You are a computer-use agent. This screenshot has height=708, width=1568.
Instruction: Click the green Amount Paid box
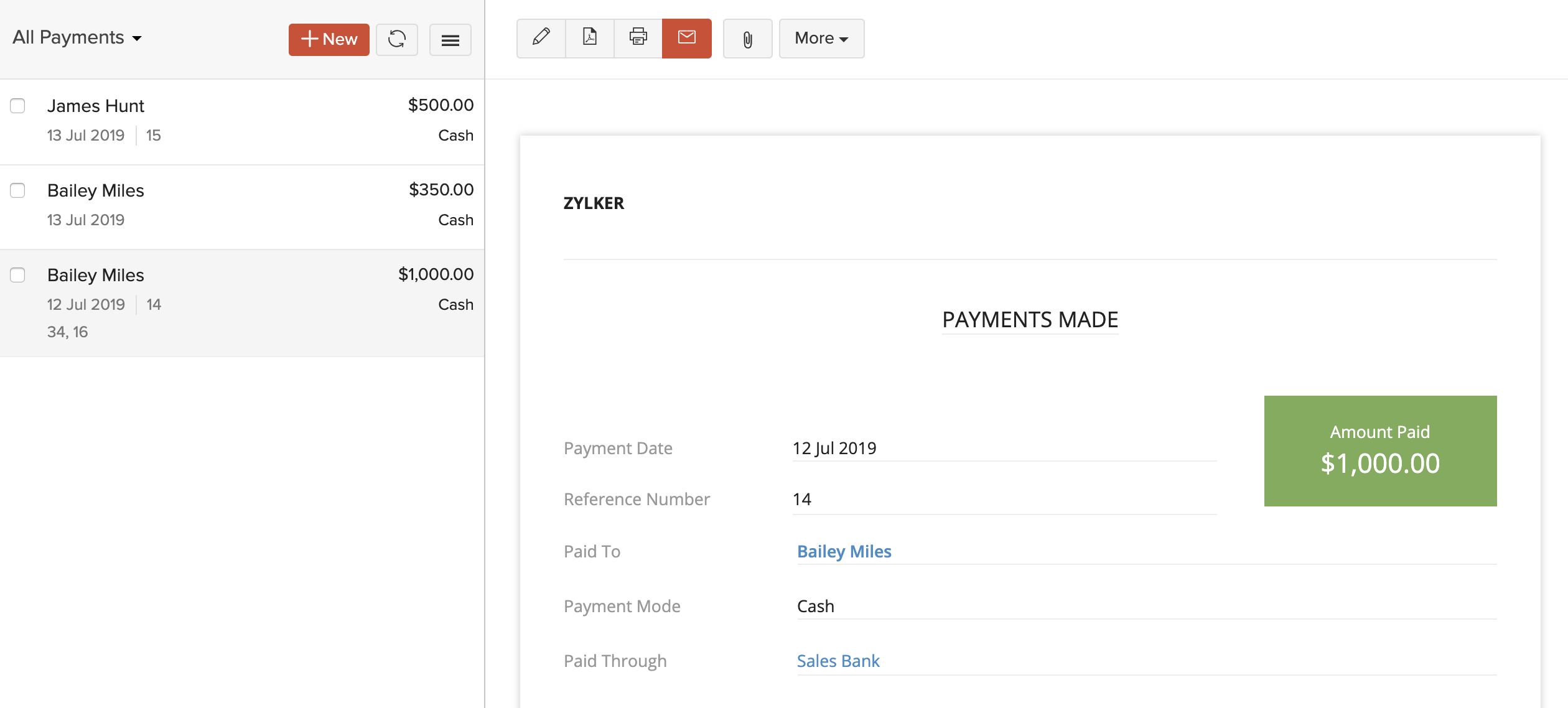point(1379,450)
